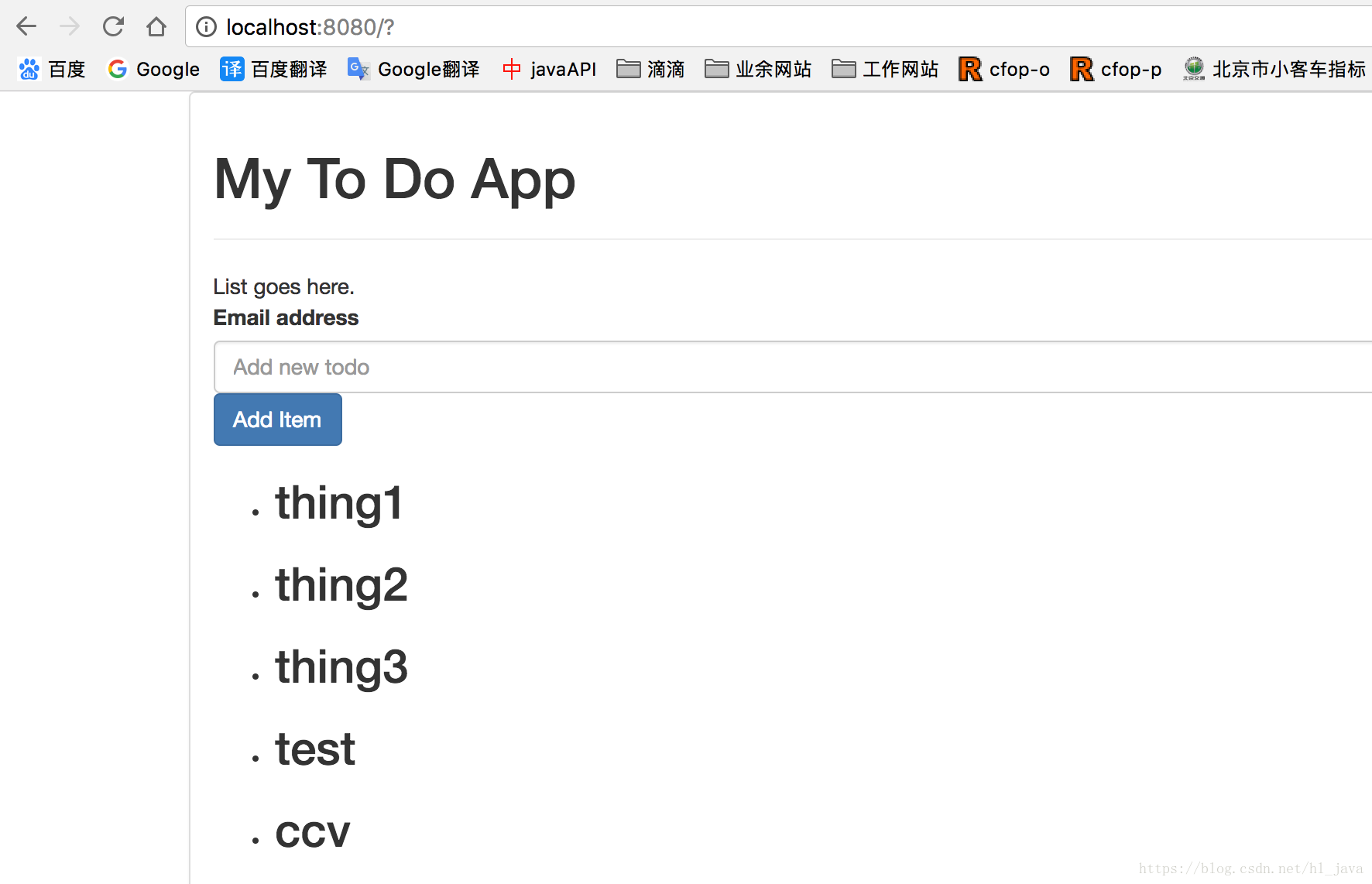Screen dimensions: 1372x884
Task: Open the 百度翻译 bookmark
Action: 273,70
